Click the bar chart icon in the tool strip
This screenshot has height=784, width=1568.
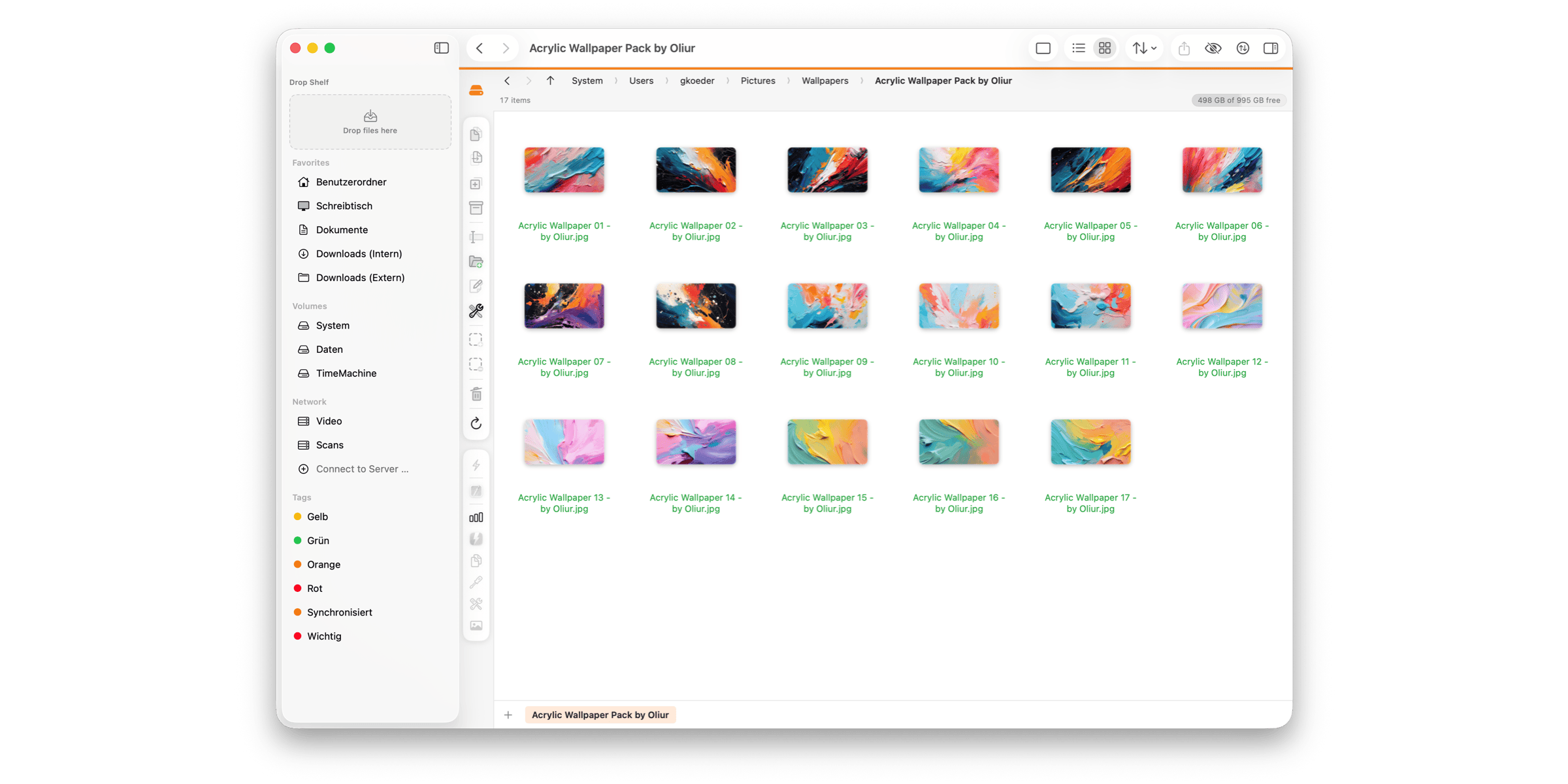(476, 517)
